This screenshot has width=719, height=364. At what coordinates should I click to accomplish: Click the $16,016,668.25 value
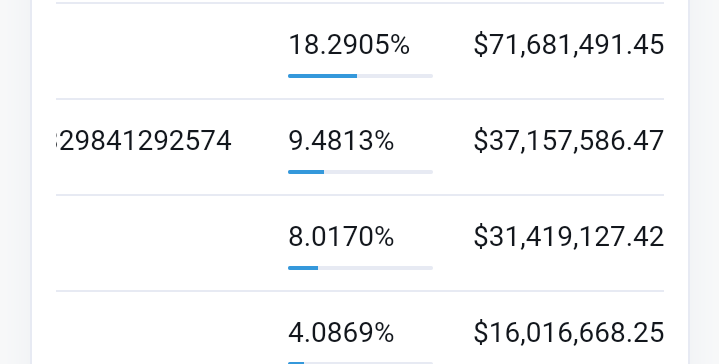569,332
